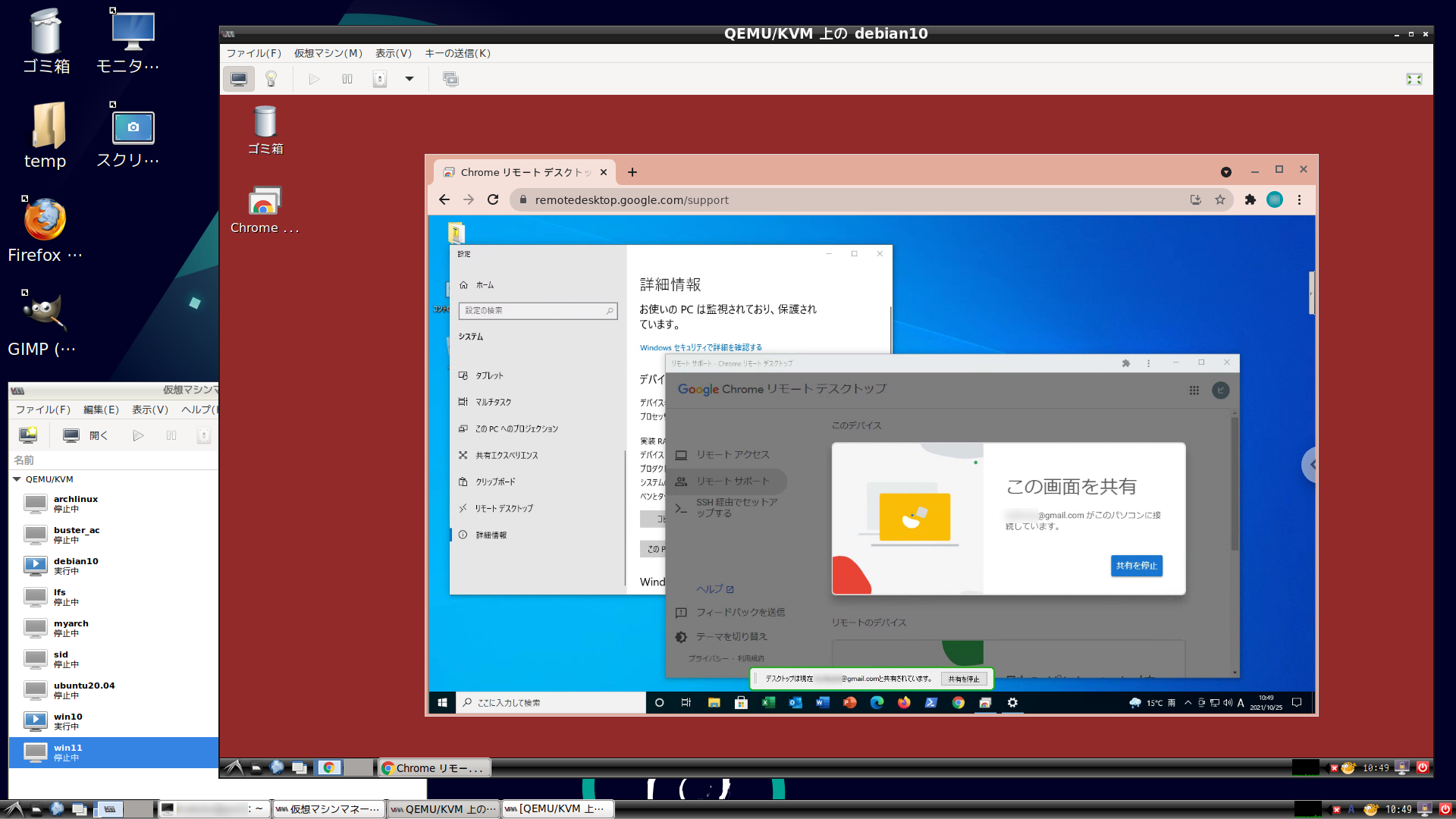Select the myarch virtual machine

tap(114, 628)
